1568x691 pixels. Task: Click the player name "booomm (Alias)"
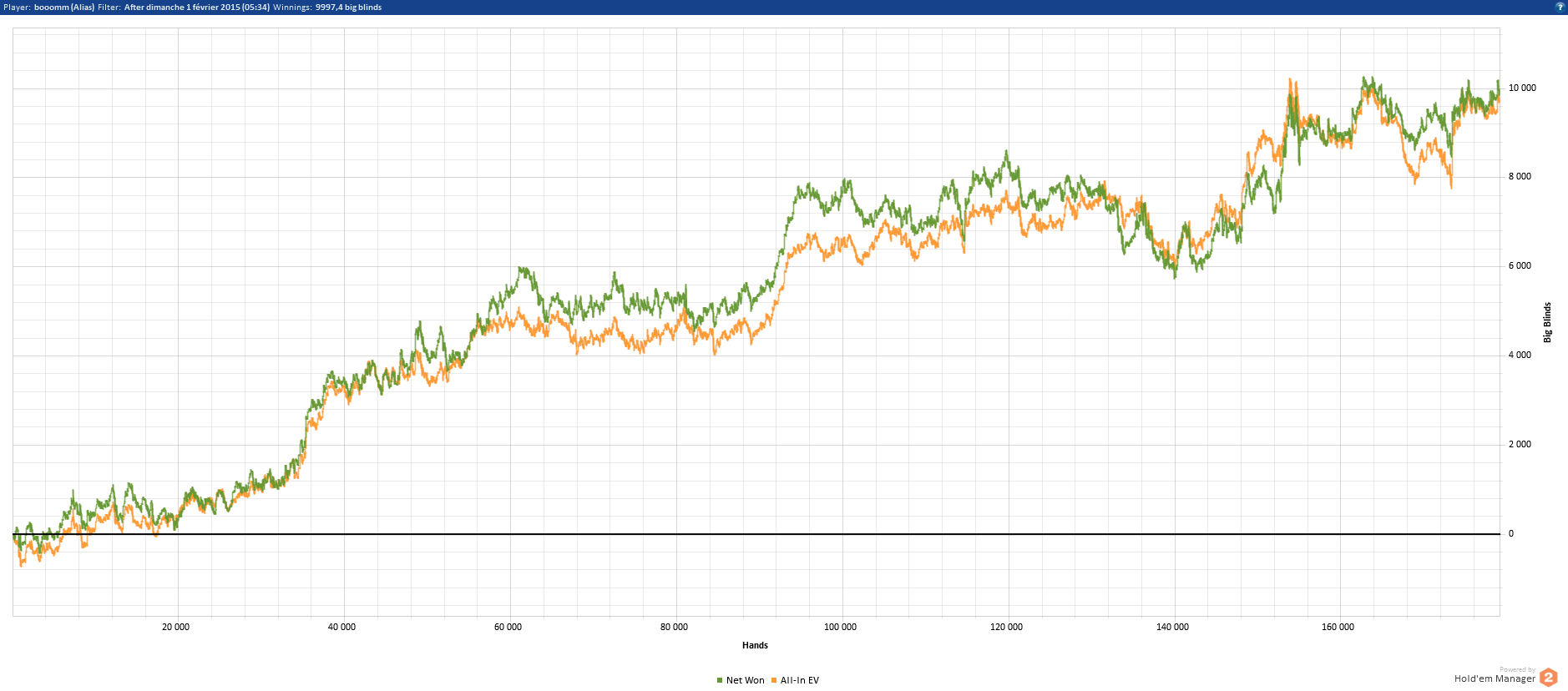pyautogui.click(x=64, y=7)
